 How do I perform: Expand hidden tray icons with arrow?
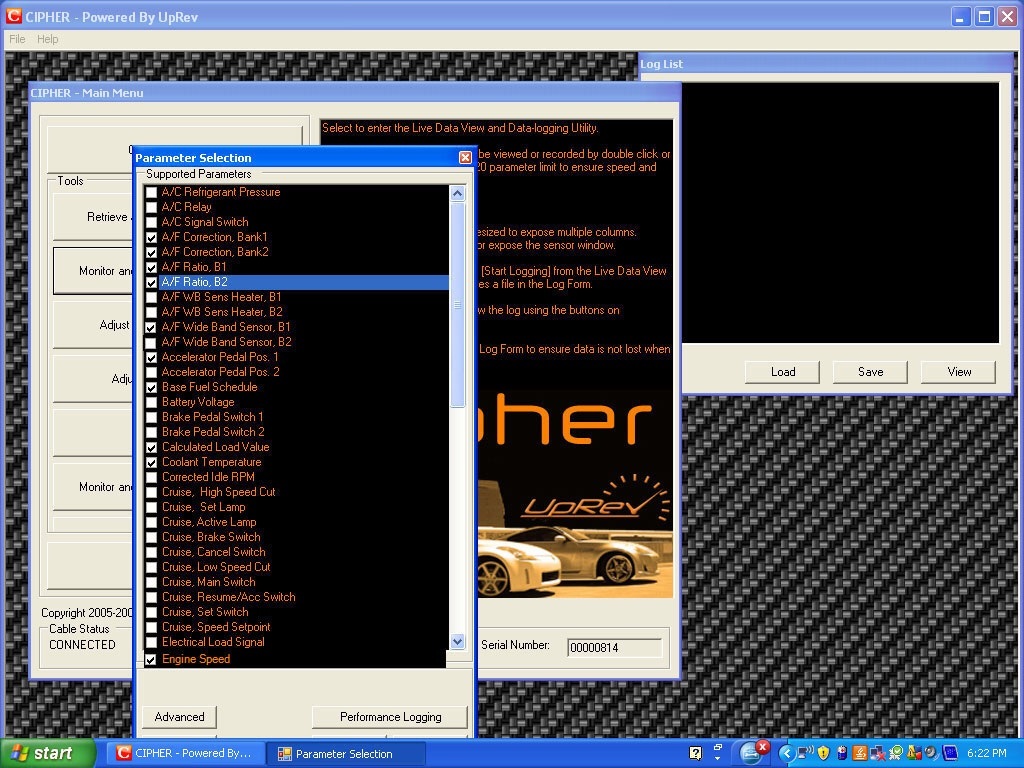pos(787,754)
